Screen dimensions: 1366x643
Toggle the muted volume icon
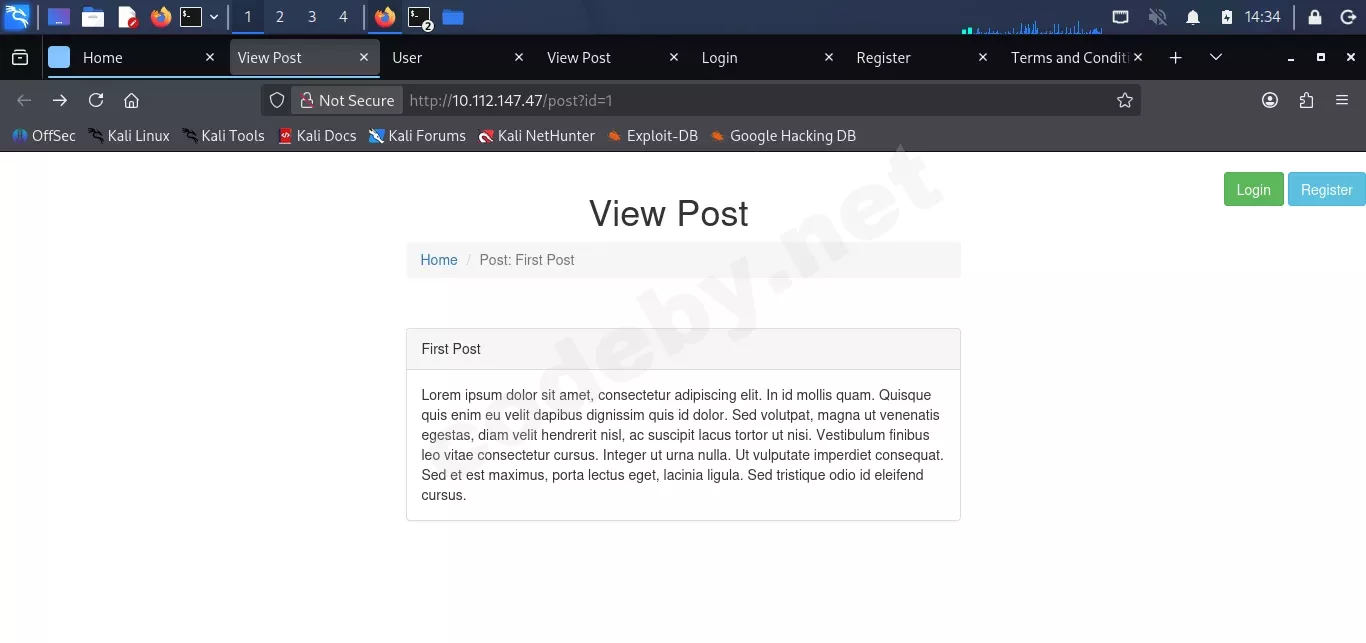pyautogui.click(x=1157, y=17)
